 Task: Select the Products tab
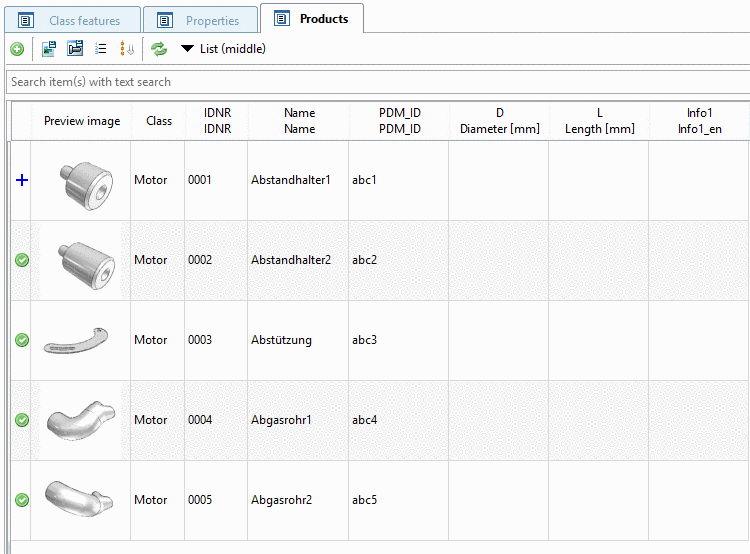tap(312, 19)
